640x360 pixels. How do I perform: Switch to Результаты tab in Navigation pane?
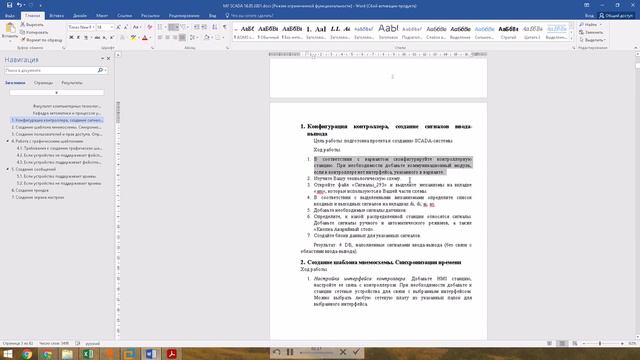tap(72, 83)
